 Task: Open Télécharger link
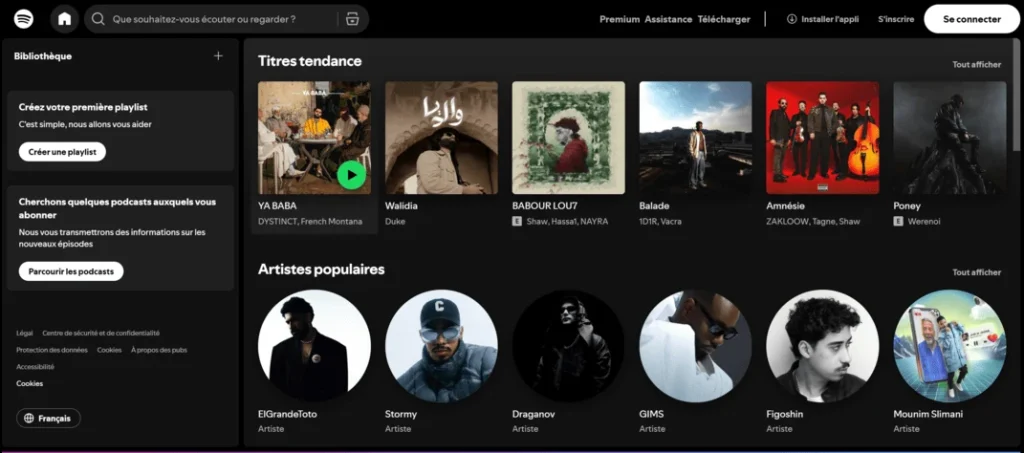point(724,20)
